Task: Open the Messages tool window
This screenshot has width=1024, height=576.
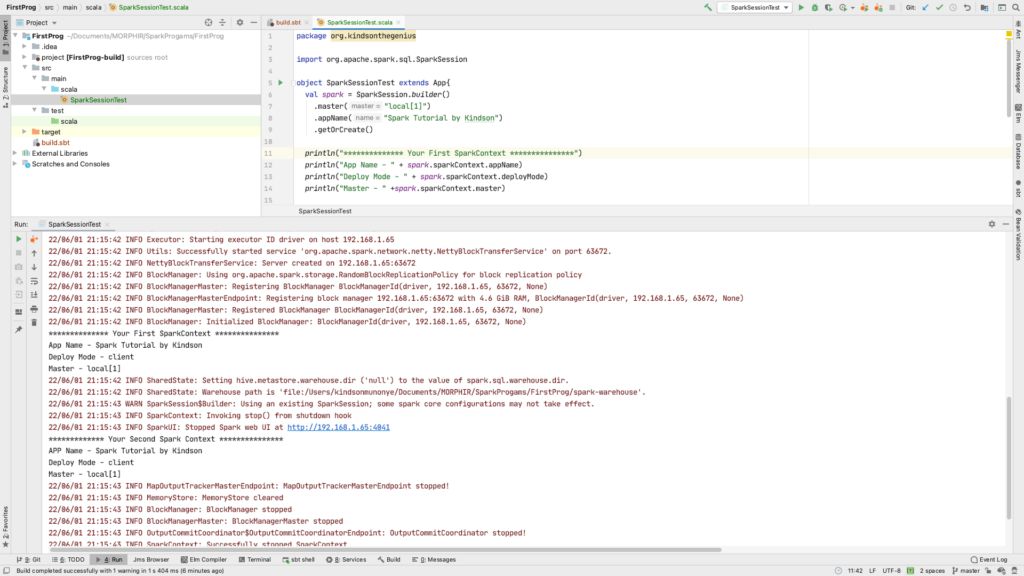Action: pos(434,560)
